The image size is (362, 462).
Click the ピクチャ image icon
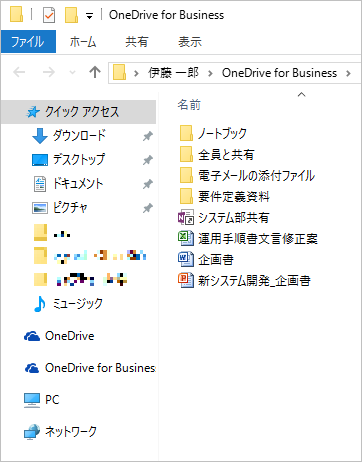click(x=40, y=208)
